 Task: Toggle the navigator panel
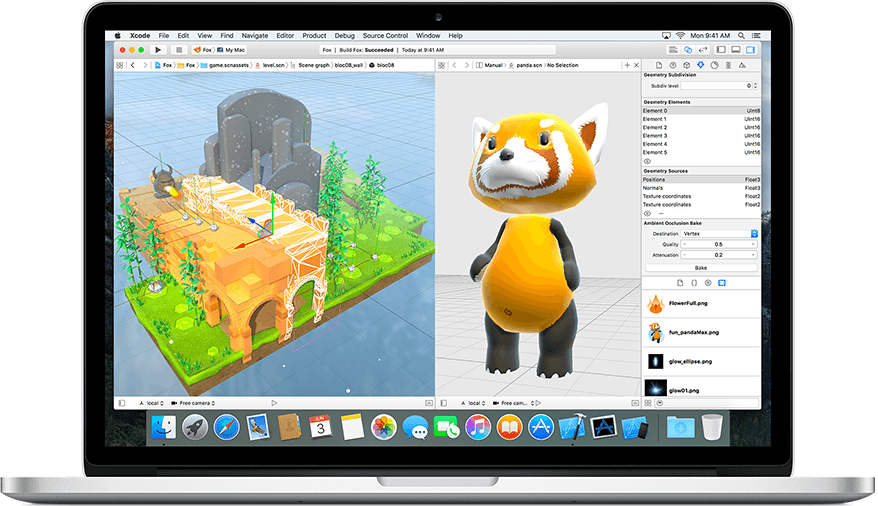coord(721,50)
